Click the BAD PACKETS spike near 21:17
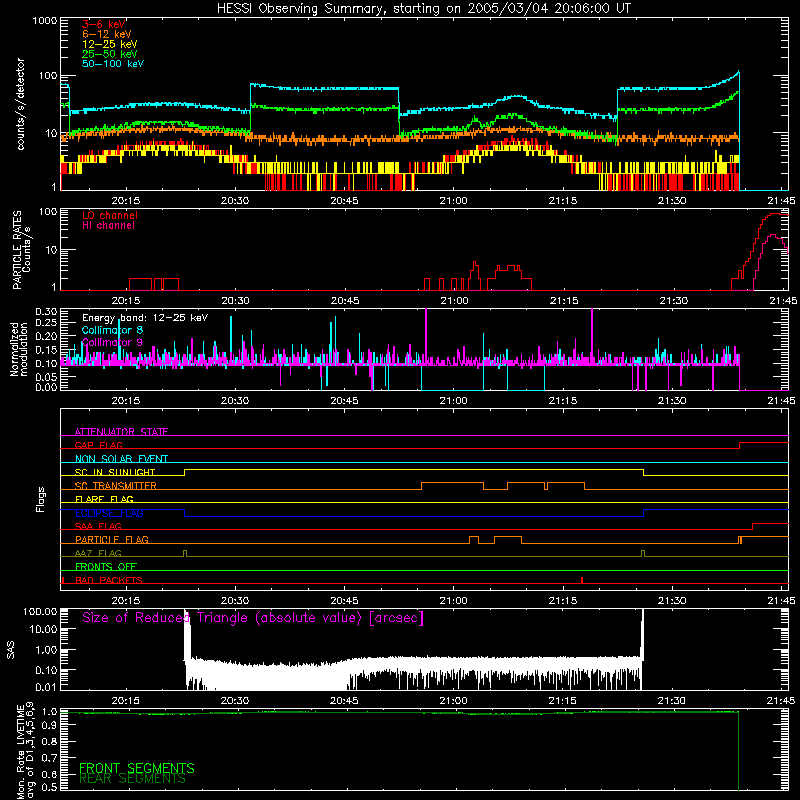 [582, 580]
